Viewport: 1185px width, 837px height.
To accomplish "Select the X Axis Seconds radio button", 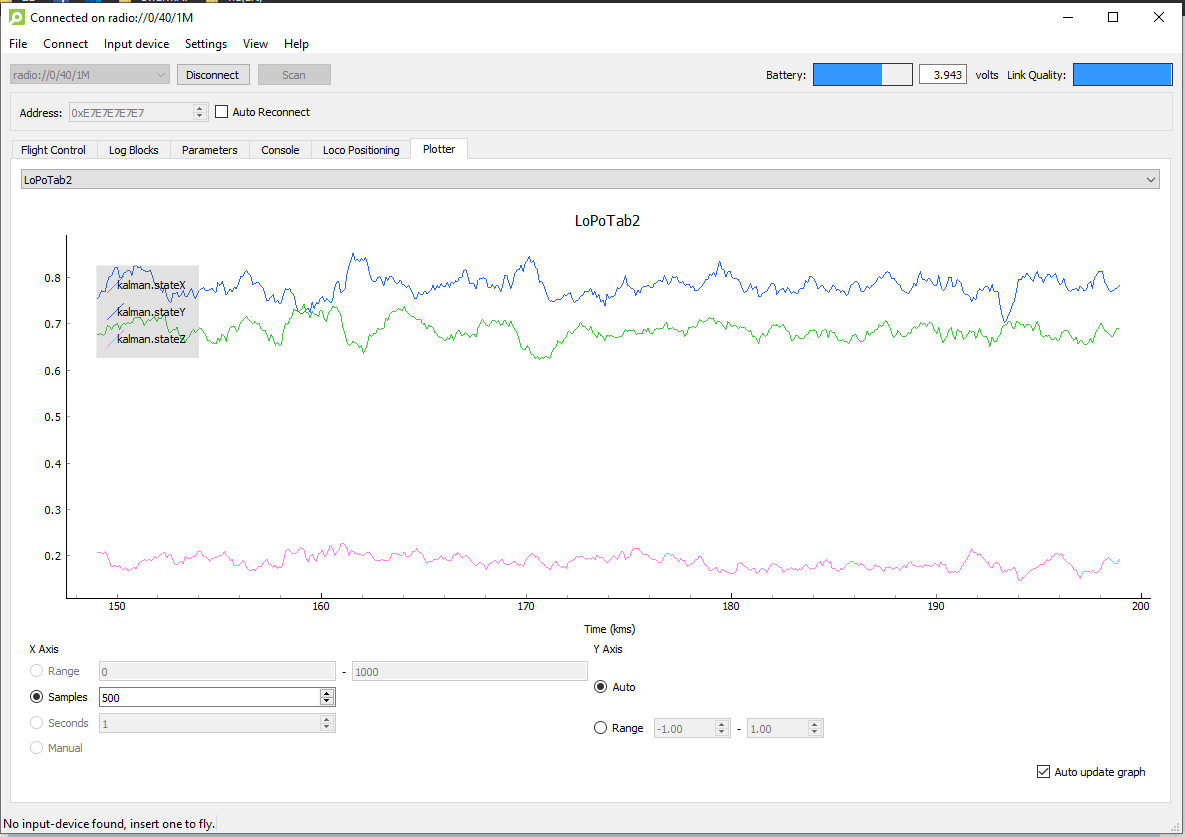I will [36, 722].
